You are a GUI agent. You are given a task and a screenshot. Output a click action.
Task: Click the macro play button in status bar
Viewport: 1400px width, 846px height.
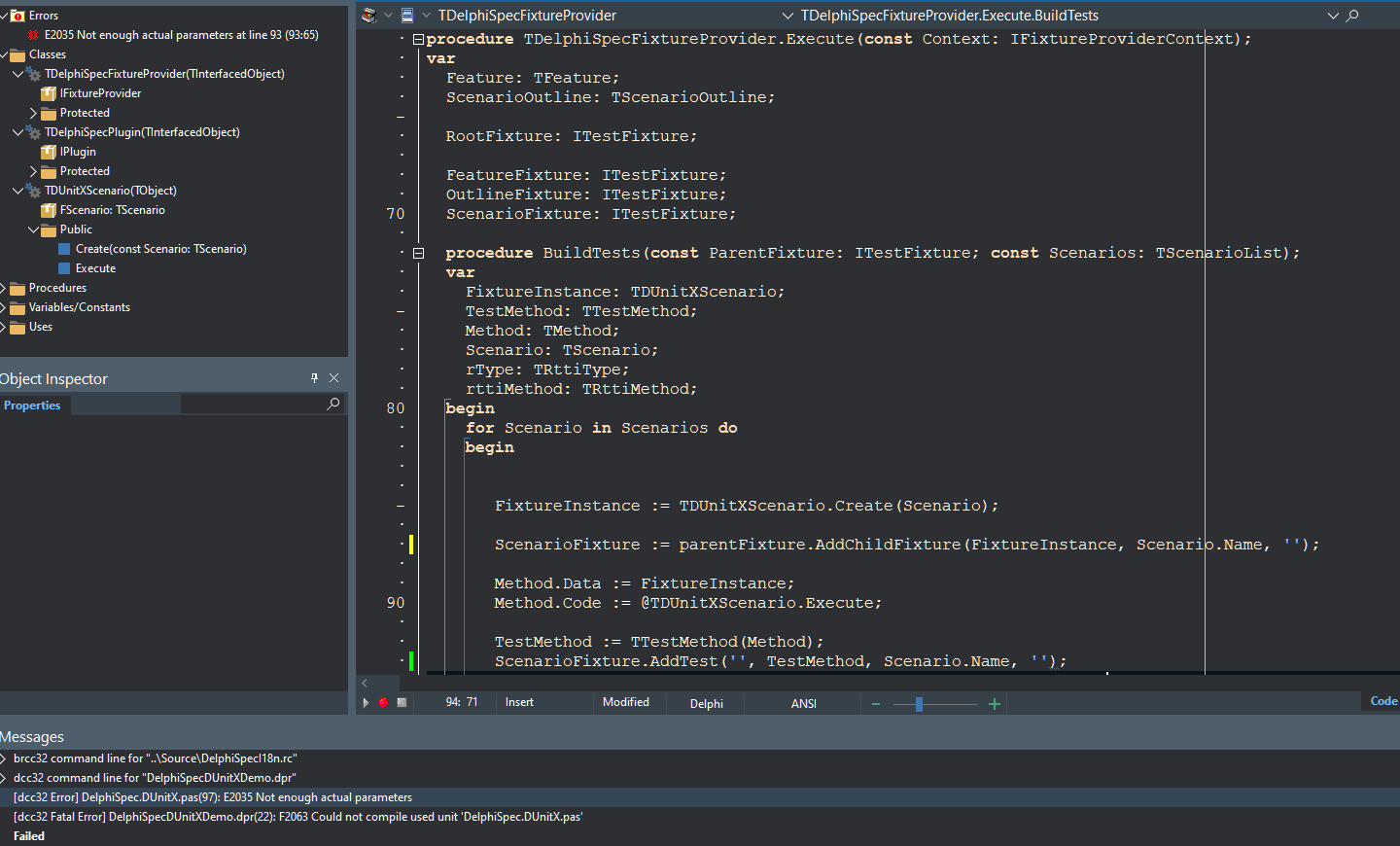click(367, 702)
